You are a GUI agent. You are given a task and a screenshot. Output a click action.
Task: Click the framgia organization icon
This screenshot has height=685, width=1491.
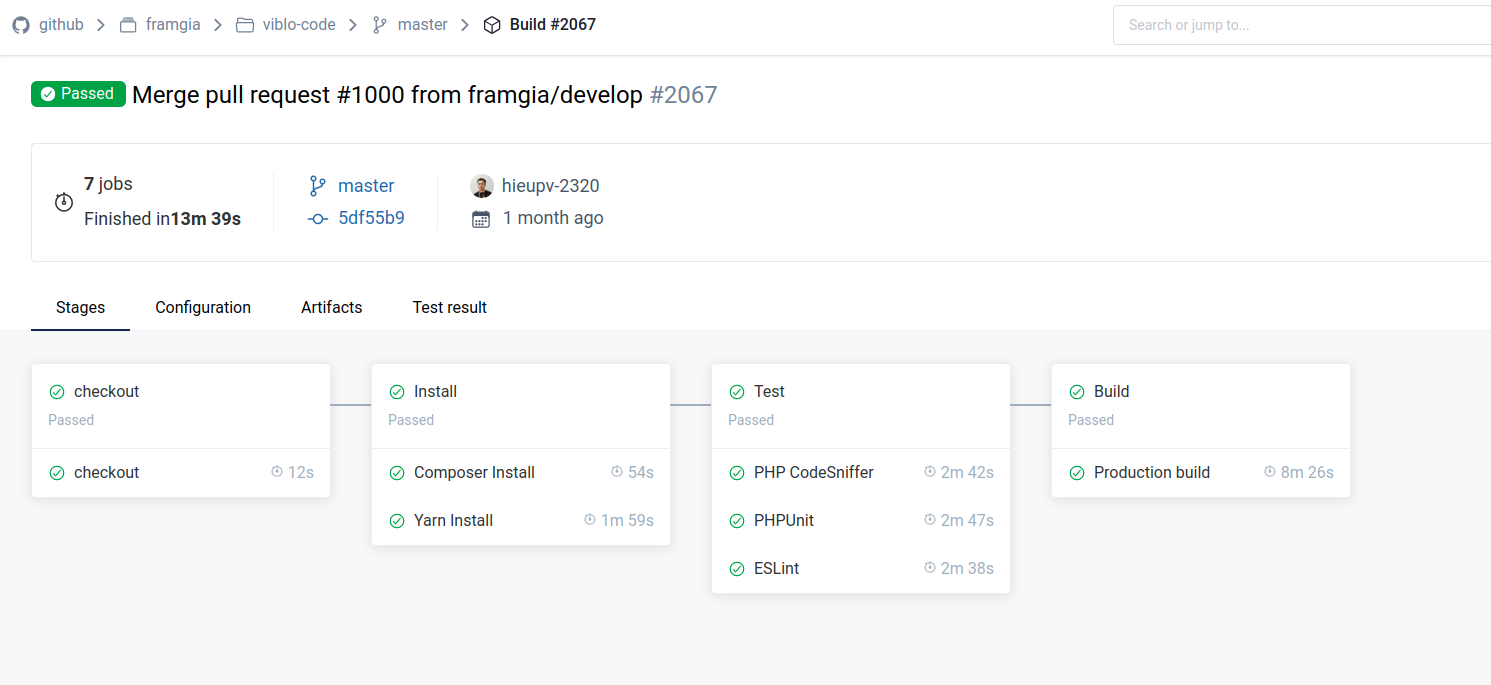[x=128, y=25]
